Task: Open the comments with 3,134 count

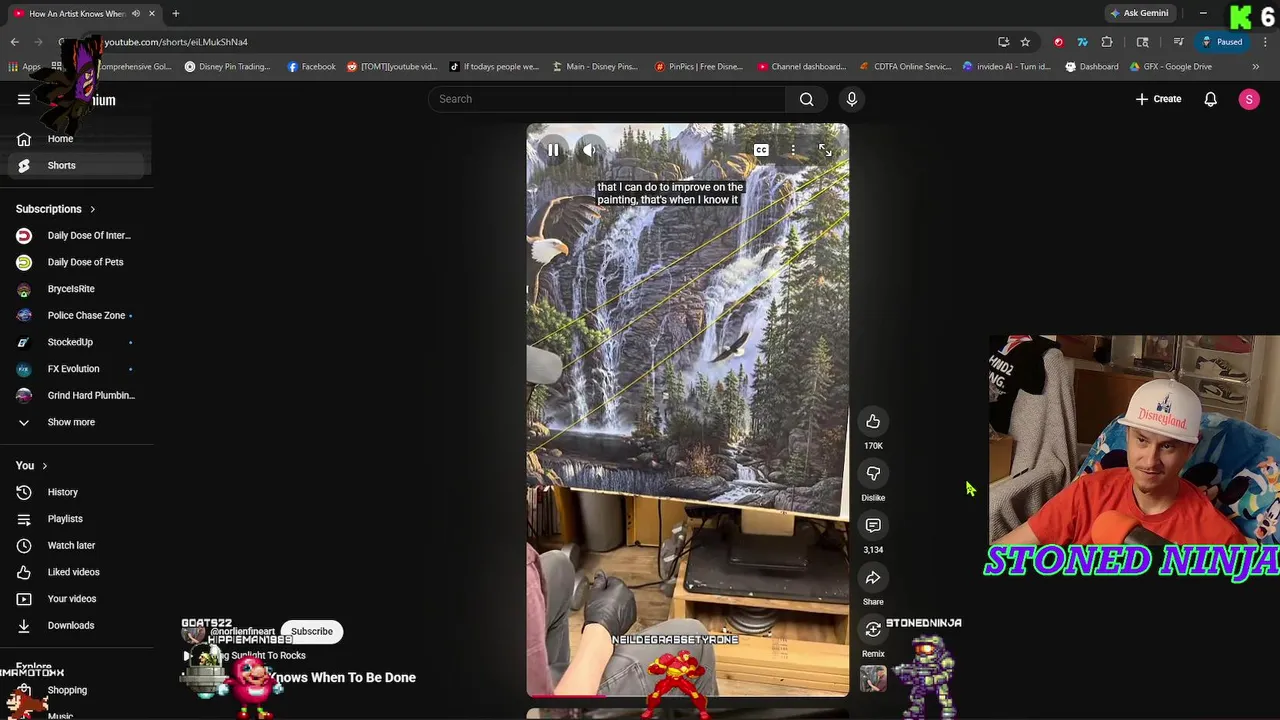Action: [873, 526]
